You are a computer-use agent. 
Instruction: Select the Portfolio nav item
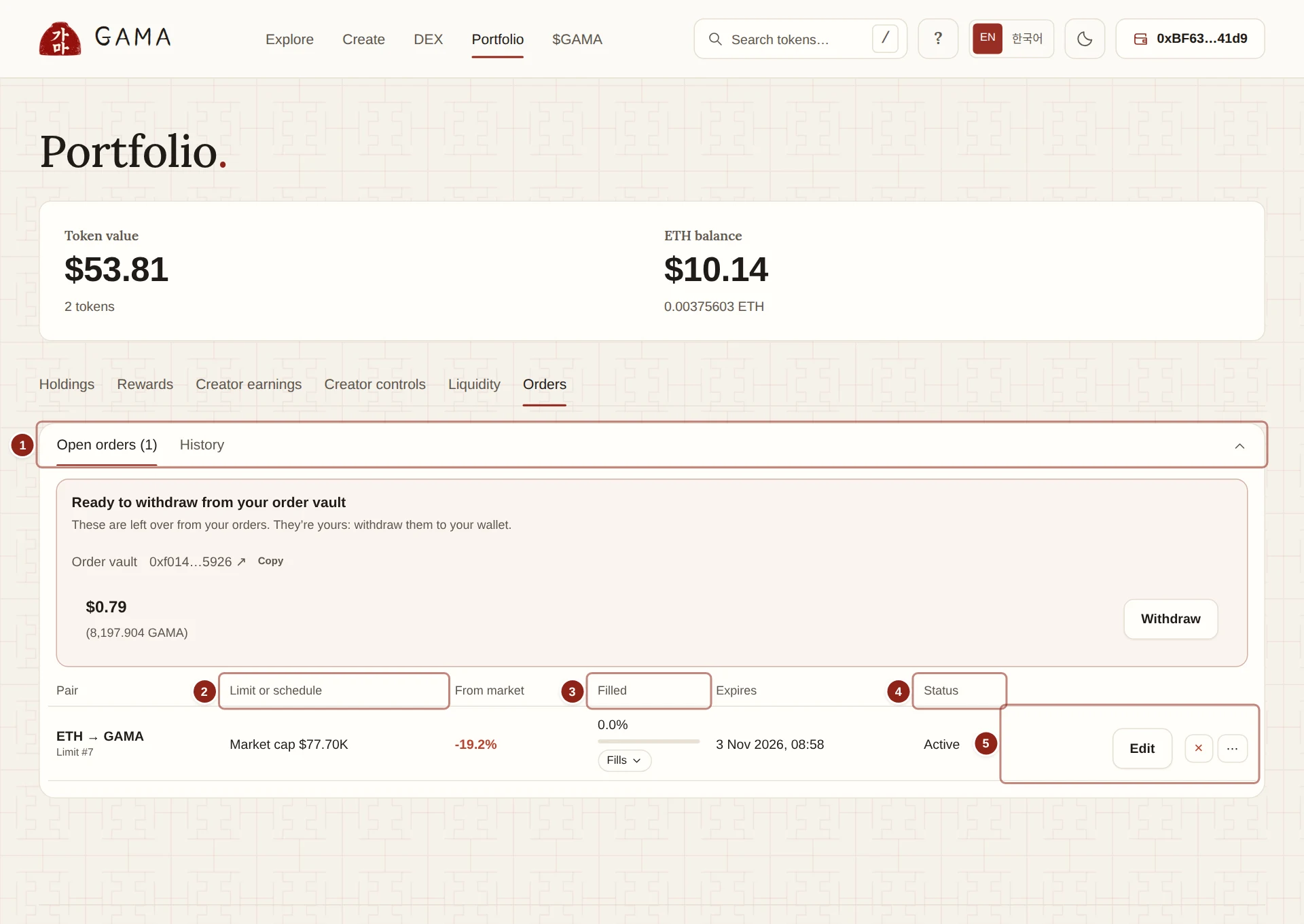click(497, 39)
